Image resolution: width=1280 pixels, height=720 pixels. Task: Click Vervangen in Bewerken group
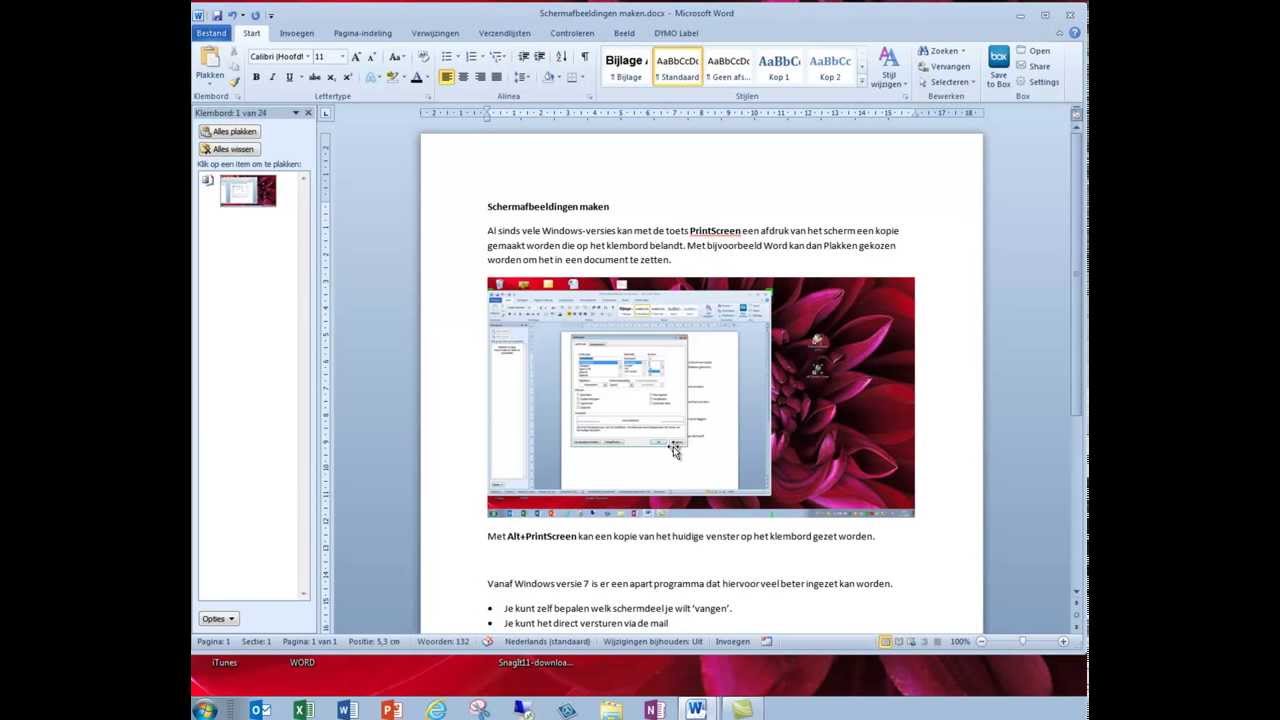(x=944, y=66)
